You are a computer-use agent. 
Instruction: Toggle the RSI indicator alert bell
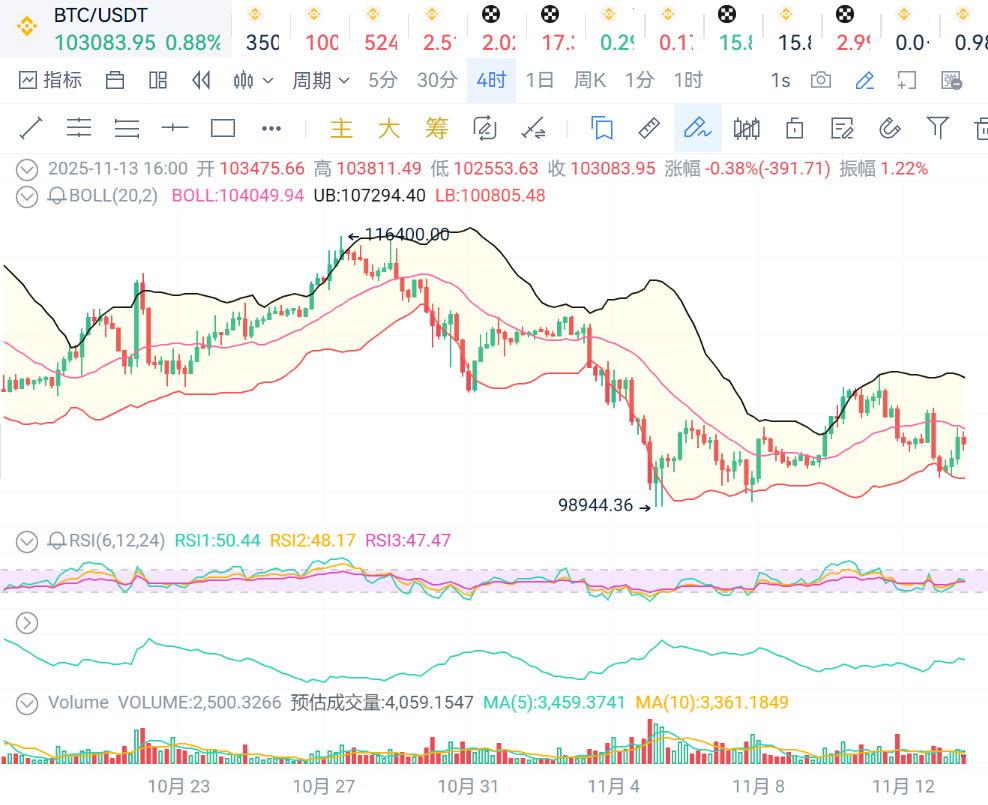coord(58,541)
